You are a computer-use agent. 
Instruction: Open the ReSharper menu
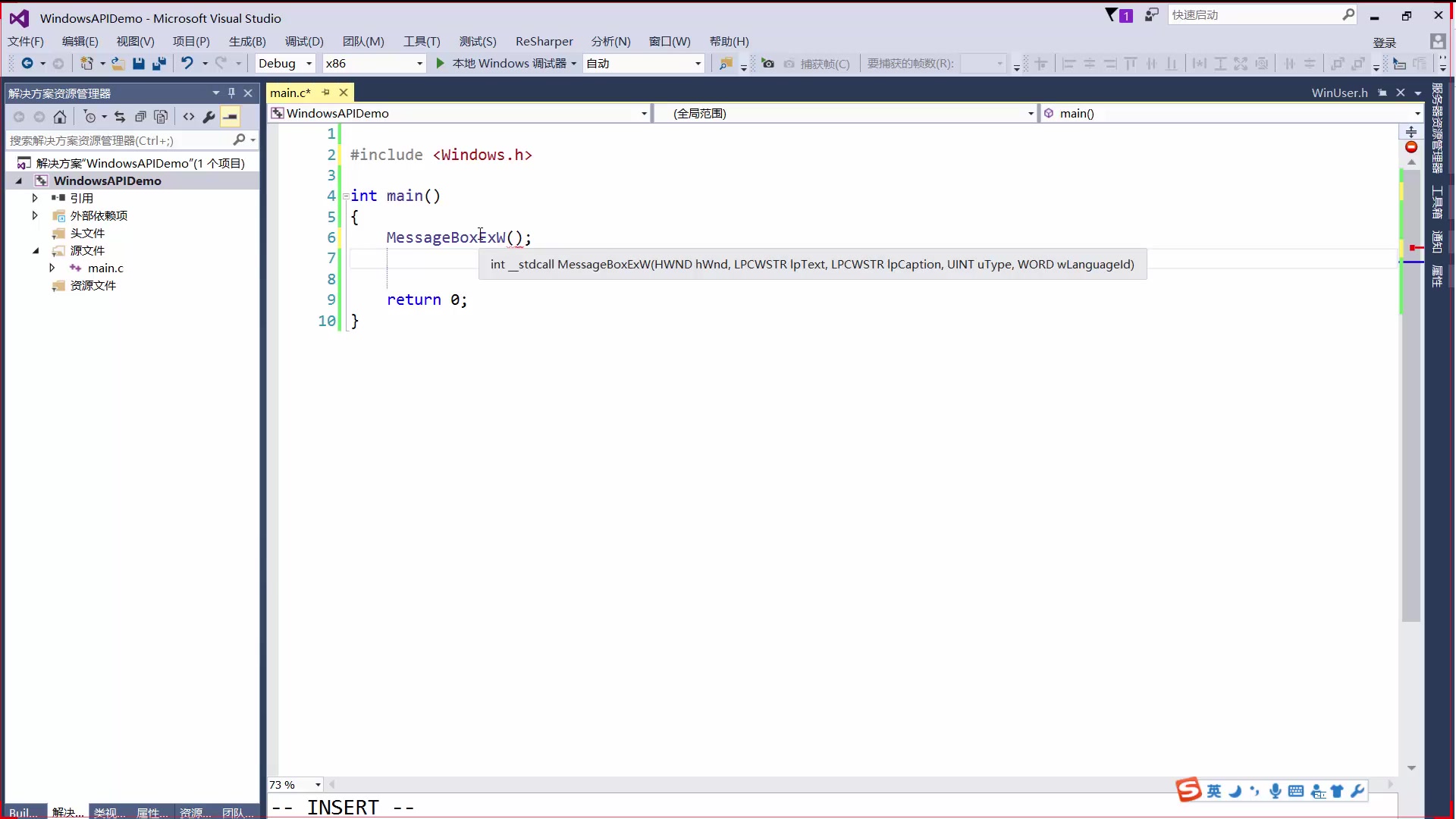[544, 42]
